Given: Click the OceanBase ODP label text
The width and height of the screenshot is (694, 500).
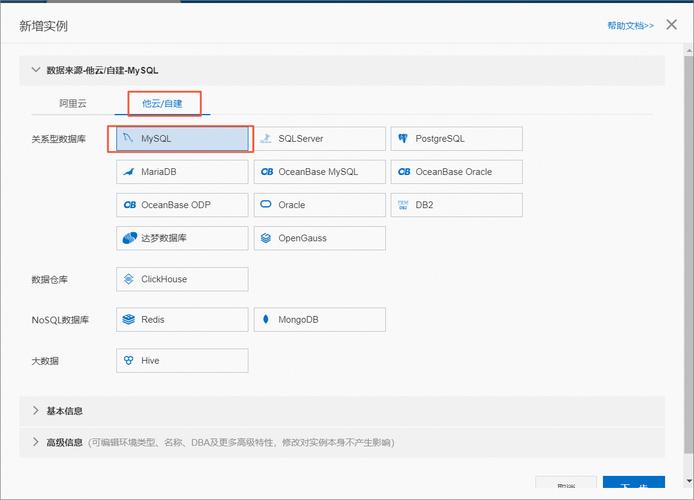Looking at the screenshot, I should [x=176, y=205].
